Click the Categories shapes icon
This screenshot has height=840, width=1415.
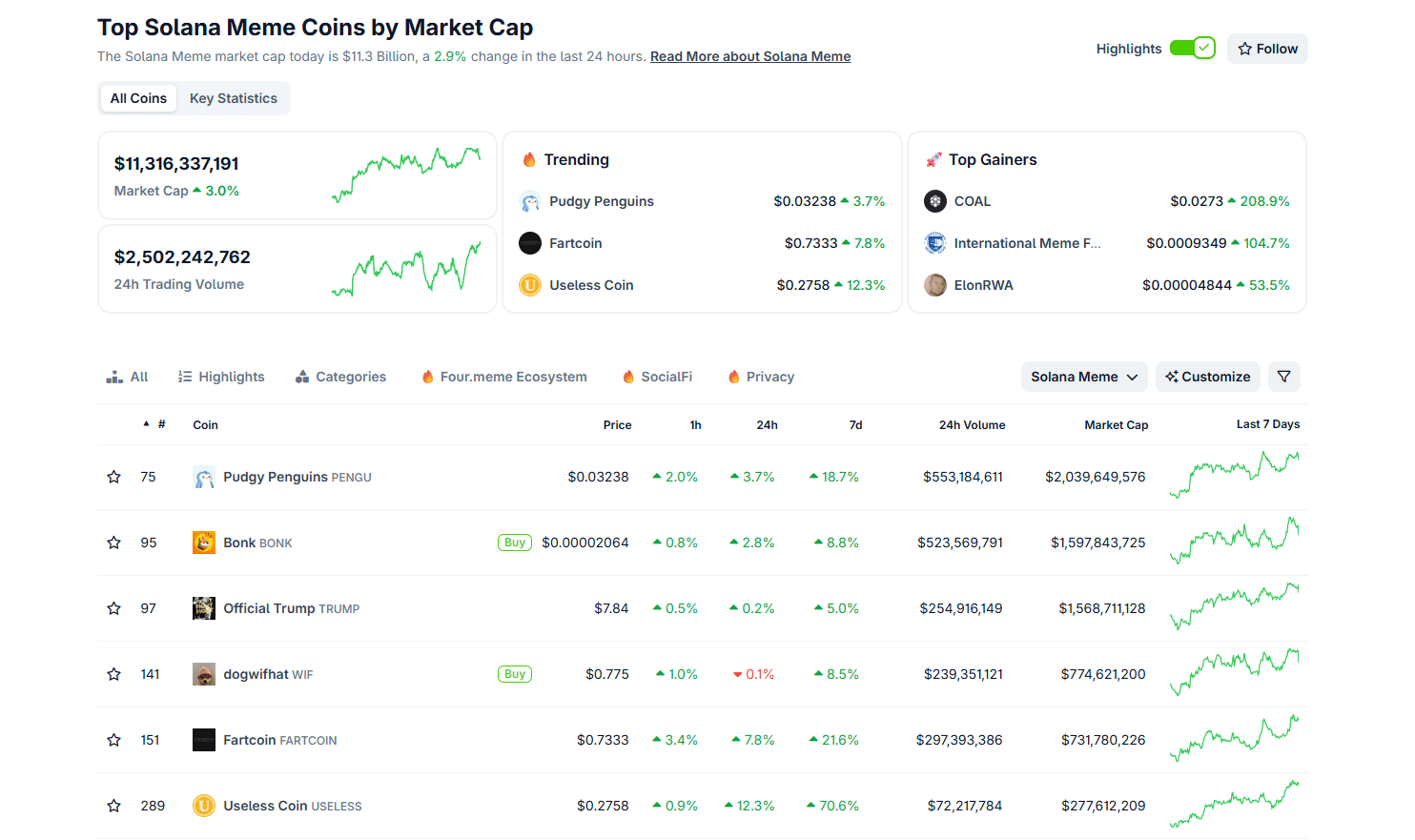pos(302,377)
